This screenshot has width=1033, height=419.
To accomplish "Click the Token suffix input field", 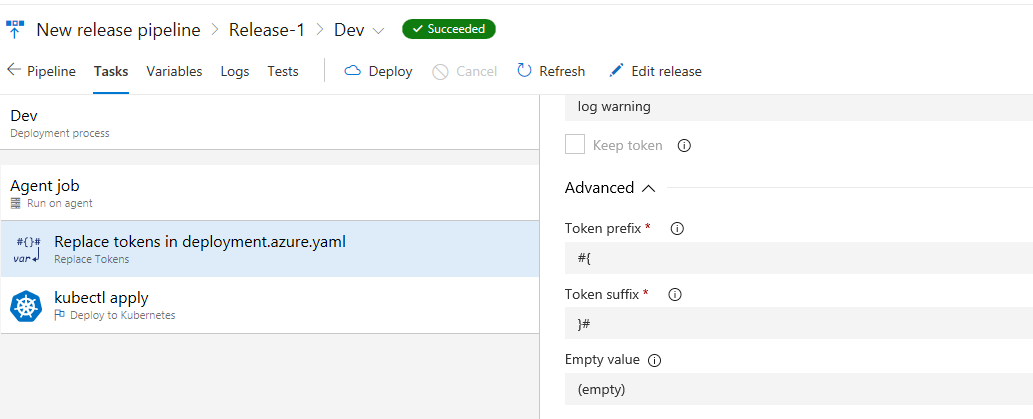I will (798, 323).
